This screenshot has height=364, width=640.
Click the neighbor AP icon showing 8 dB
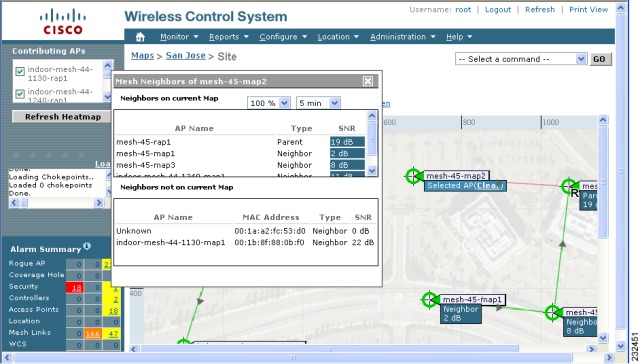coord(552,313)
